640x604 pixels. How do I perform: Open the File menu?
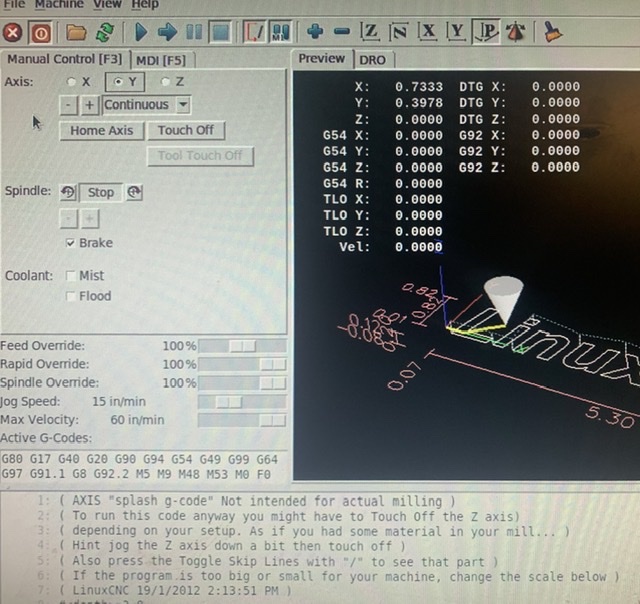tap(14, 4)
